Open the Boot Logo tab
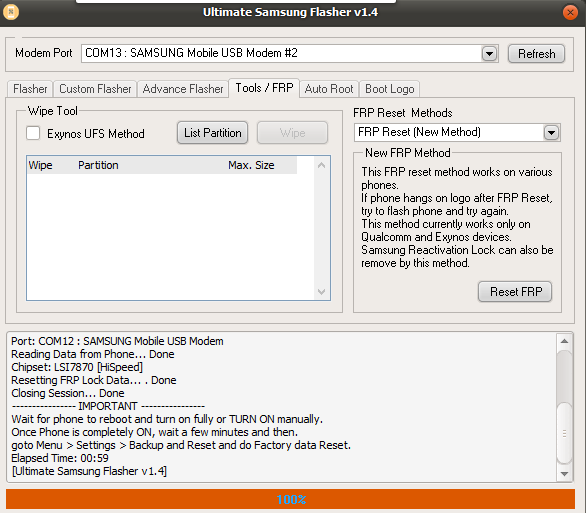Viewport: 587px width, 513px height. tap(389, 89)
